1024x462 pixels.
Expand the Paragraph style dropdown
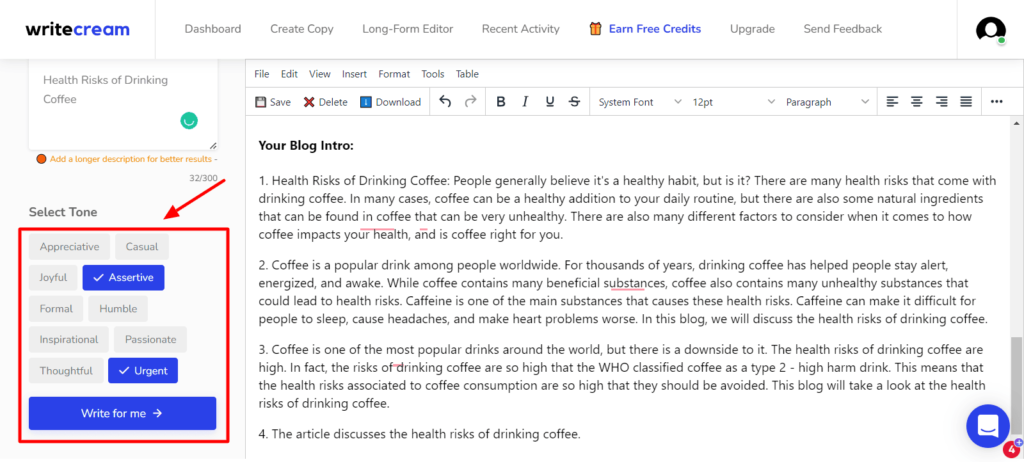coord(826,102)
